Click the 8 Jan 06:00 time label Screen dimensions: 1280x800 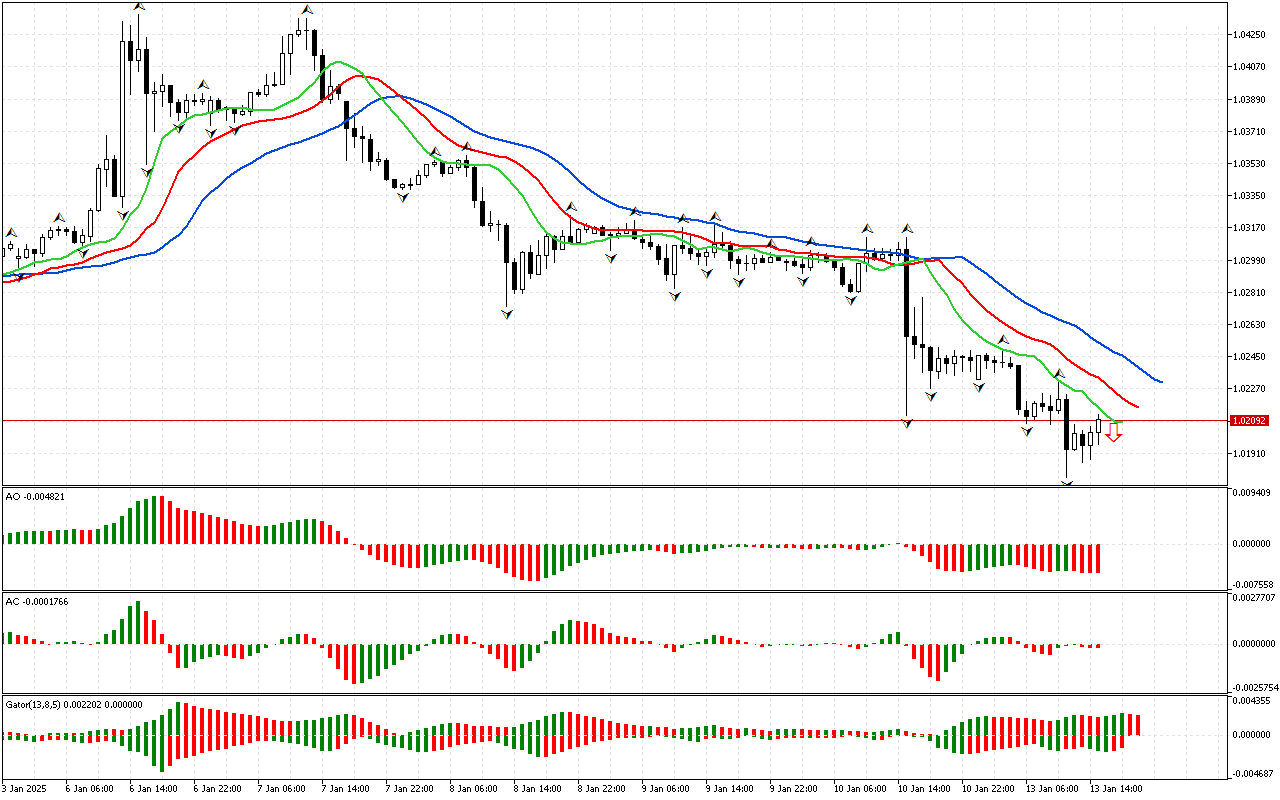[474, 788]
